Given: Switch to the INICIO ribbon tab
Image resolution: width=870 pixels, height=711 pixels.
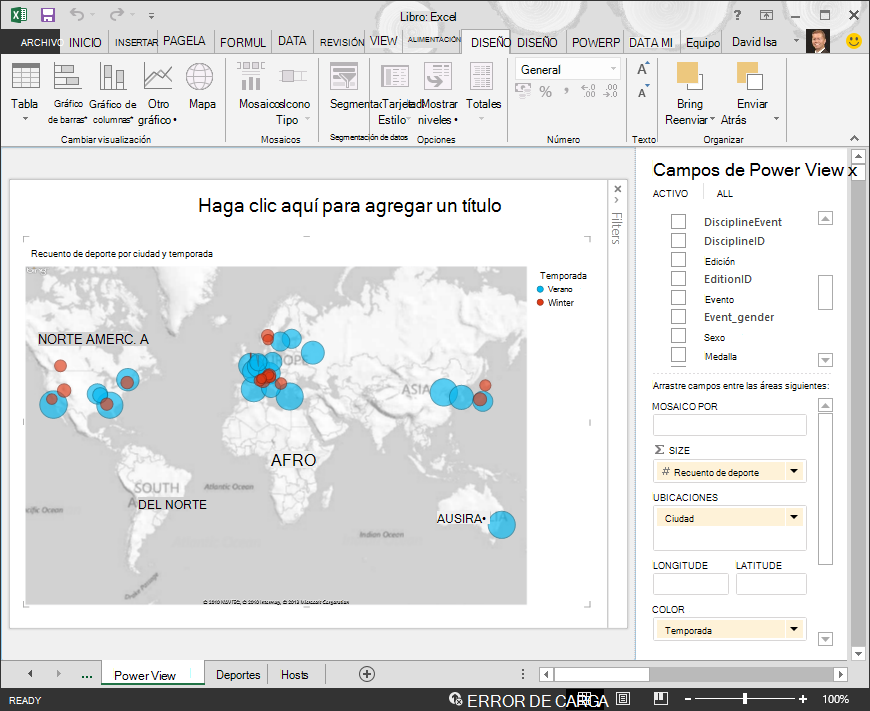Looking at the screenshot, I should click(x=85, y=42).
